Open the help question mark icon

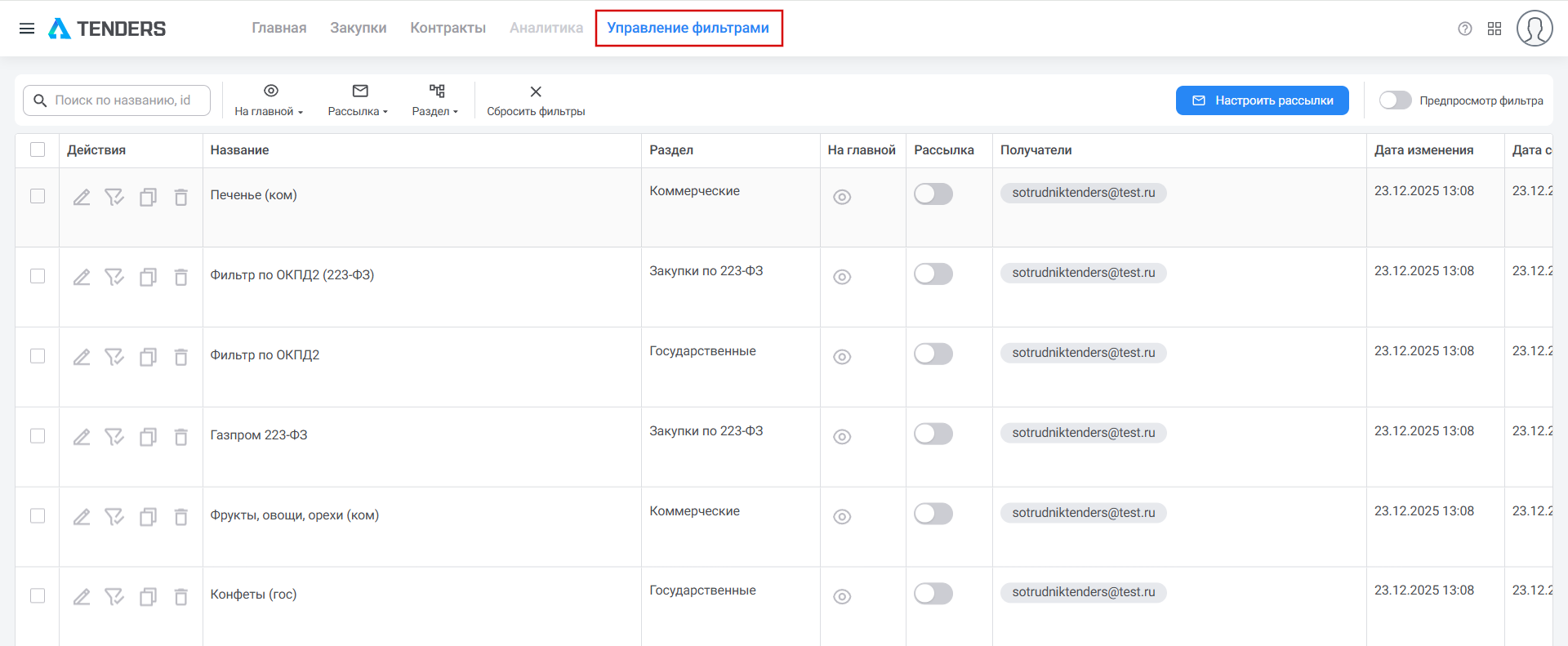(1464, 29)
